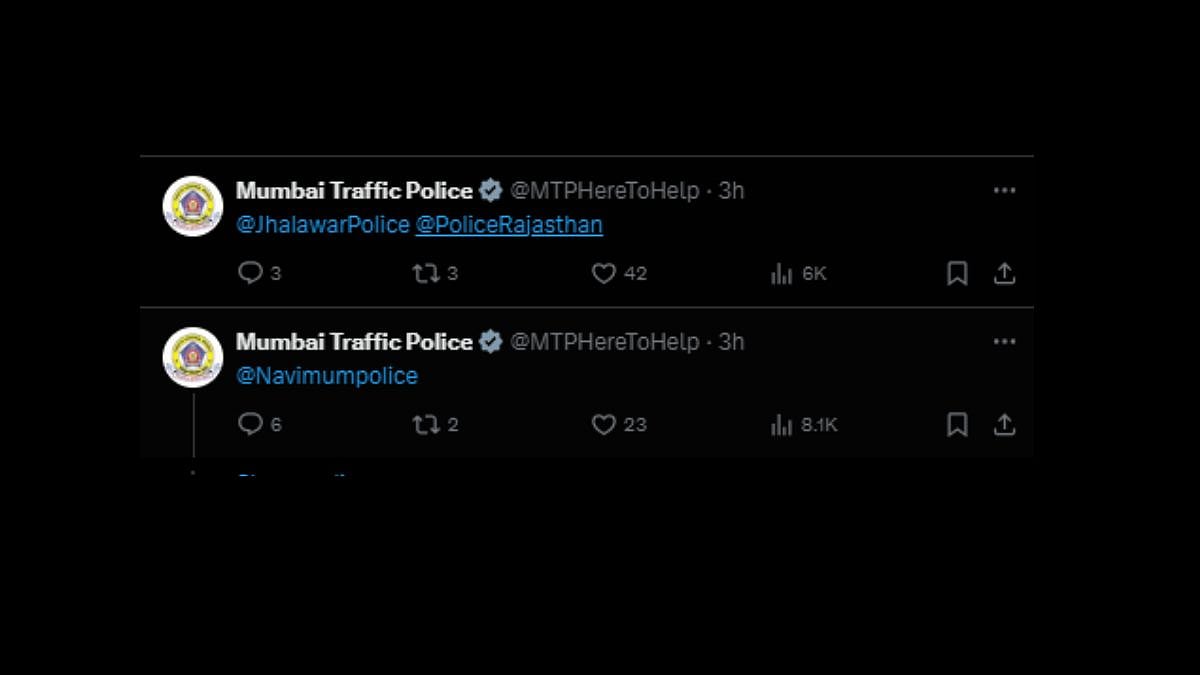Like the tweet tagging @PoliceRajasthan
The width and height of the screenshot is (1200, 675).
point(603,273)
